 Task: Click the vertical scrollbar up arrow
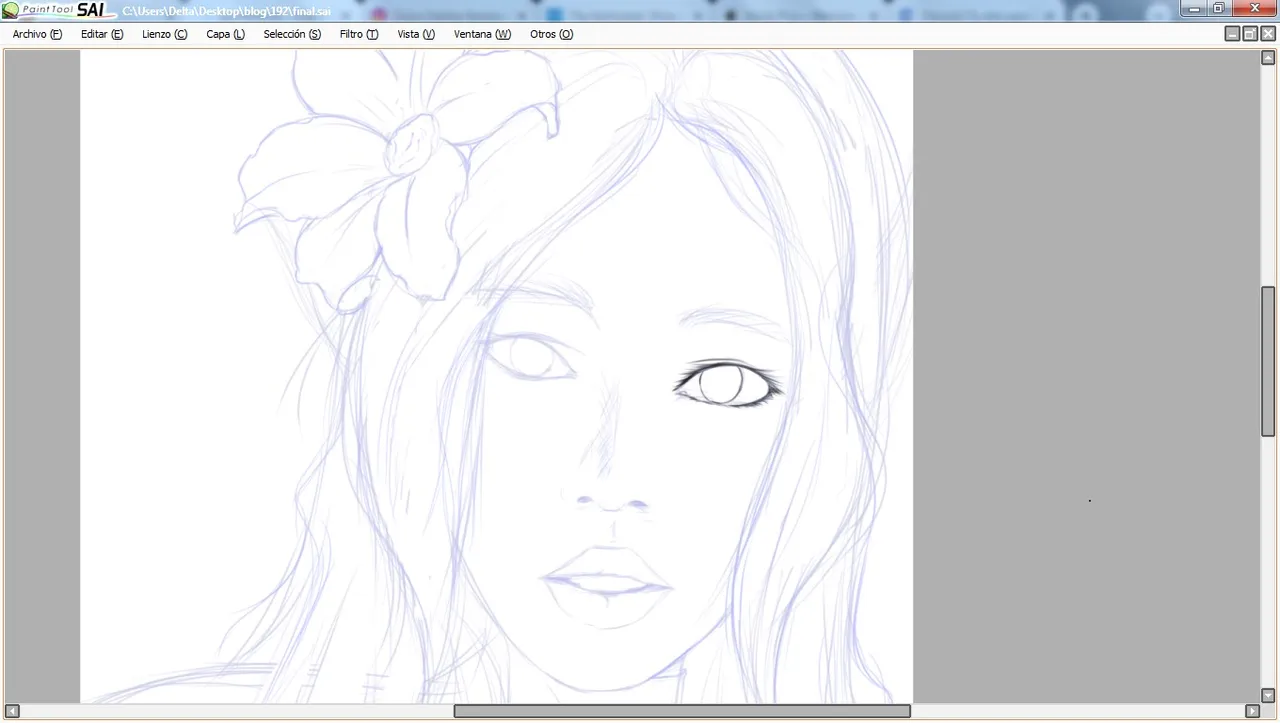[x=1268, y=58]
